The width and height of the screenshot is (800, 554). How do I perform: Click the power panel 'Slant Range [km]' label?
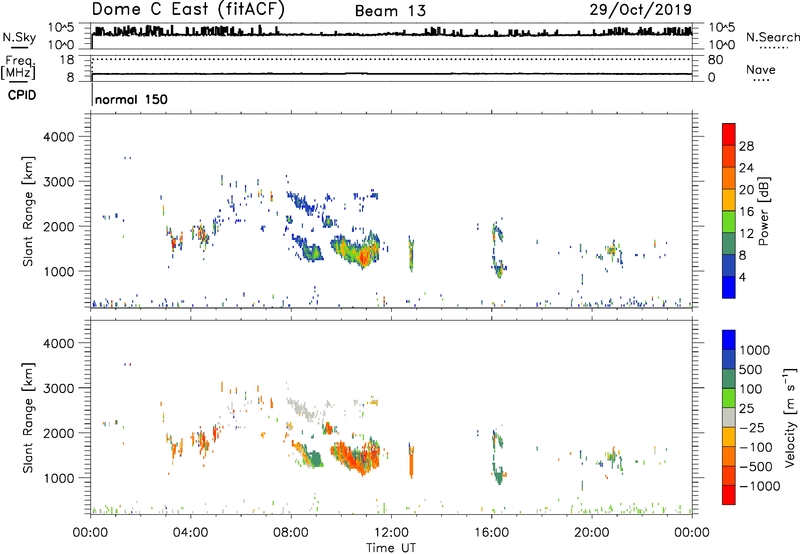(28, 211)
